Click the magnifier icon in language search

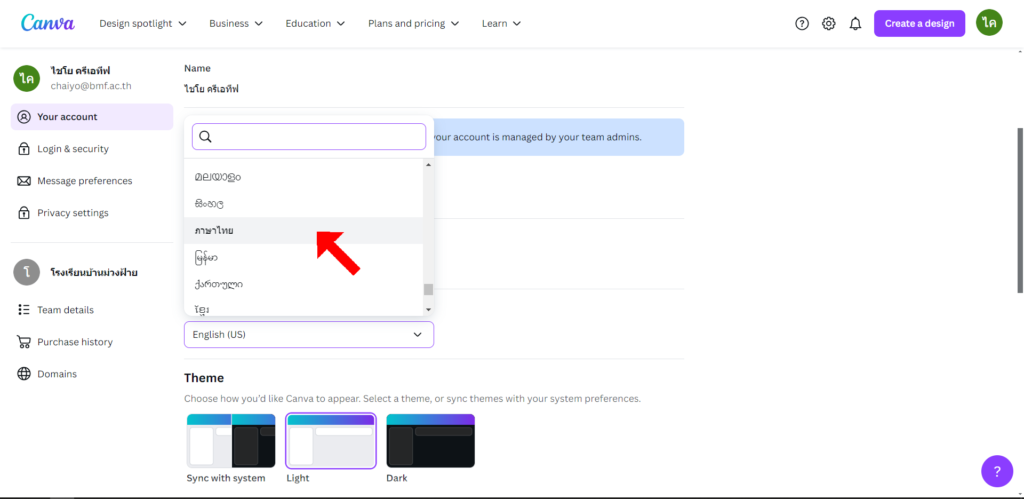tap(205, 137)
